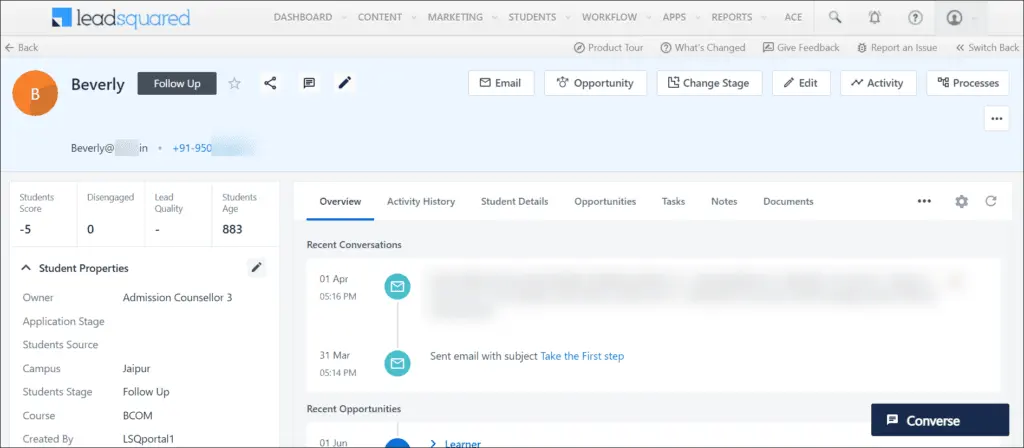The image size is (1024, 448).
Task: Go Back using the back arrow link
Action: (x=22, y=48)
